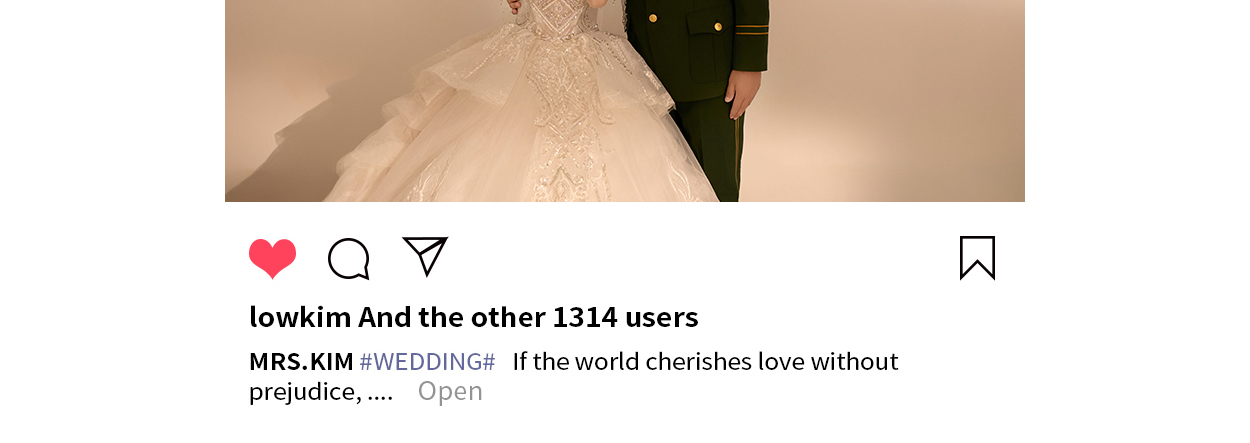
Task: Browse the #WEDDING# hashtag
Action: pyautogui.click(x=427, y=362)
